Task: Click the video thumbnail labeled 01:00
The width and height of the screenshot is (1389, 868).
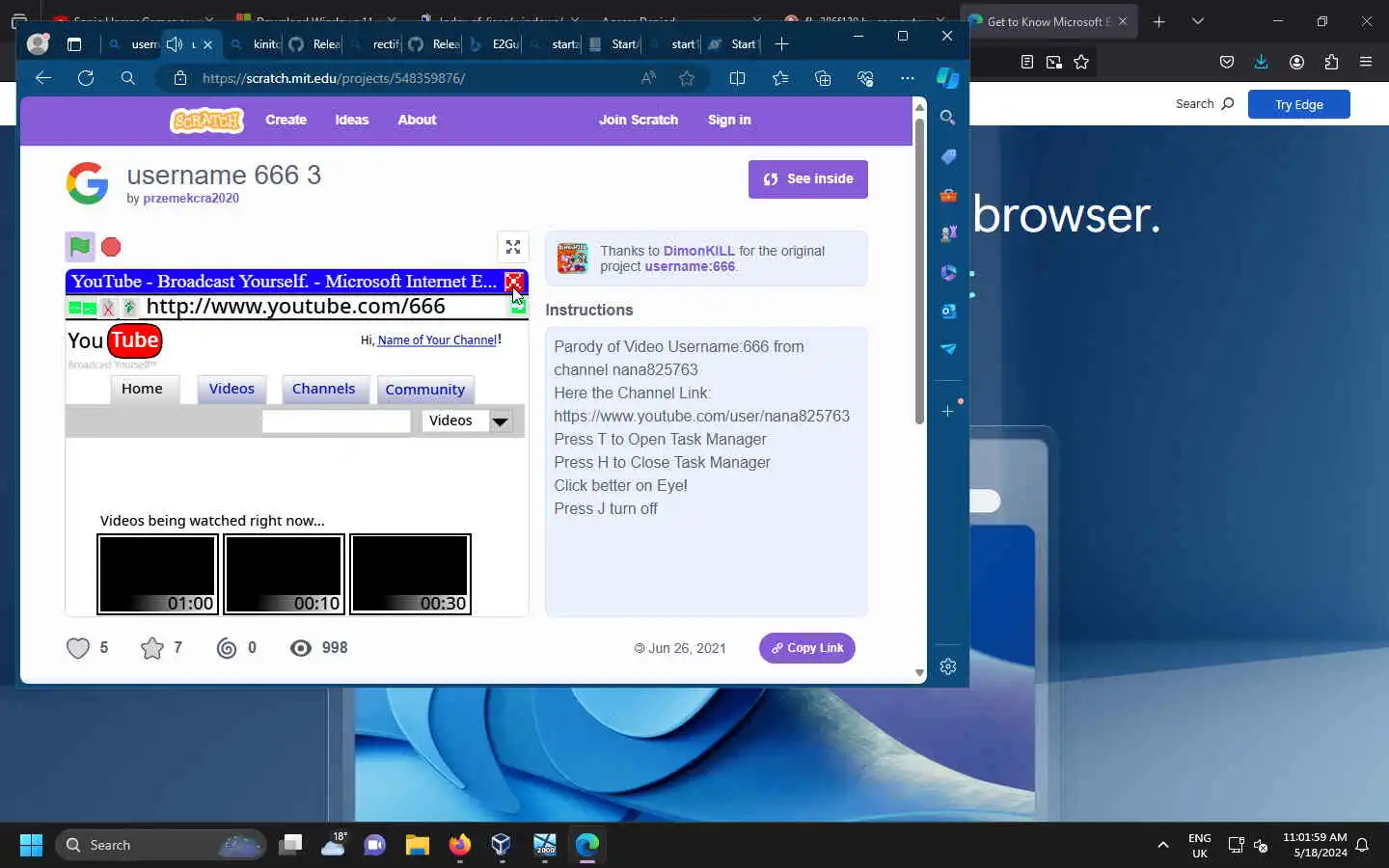Action: click(x=157, y=574)
